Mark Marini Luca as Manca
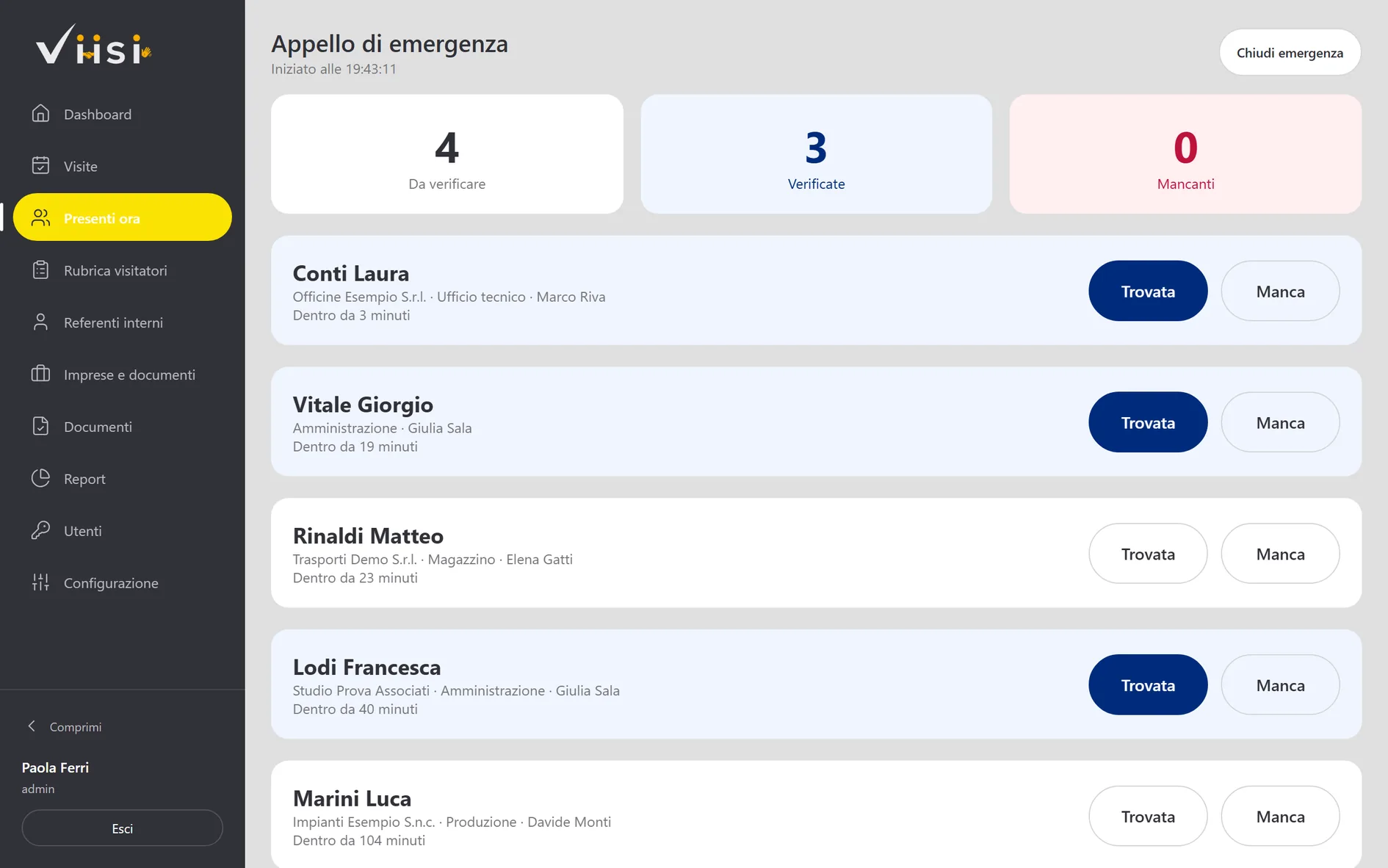Image resolution: width=1388 pixels, height=868 pixels. tap(1280, 817)
